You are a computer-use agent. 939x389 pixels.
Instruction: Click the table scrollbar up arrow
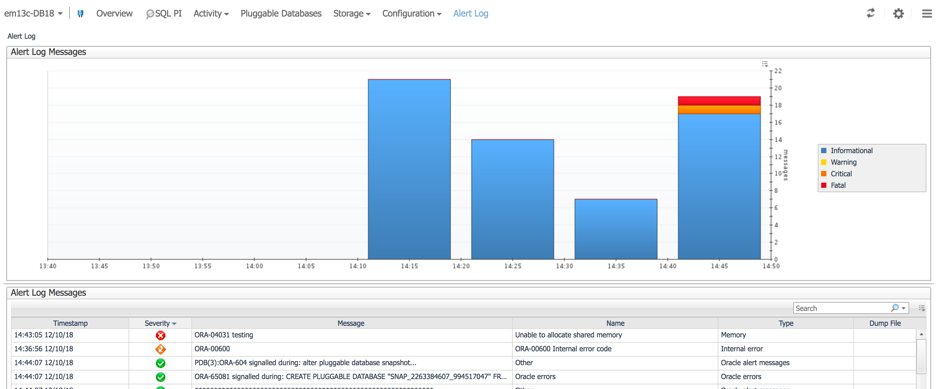tap(921, 333)
